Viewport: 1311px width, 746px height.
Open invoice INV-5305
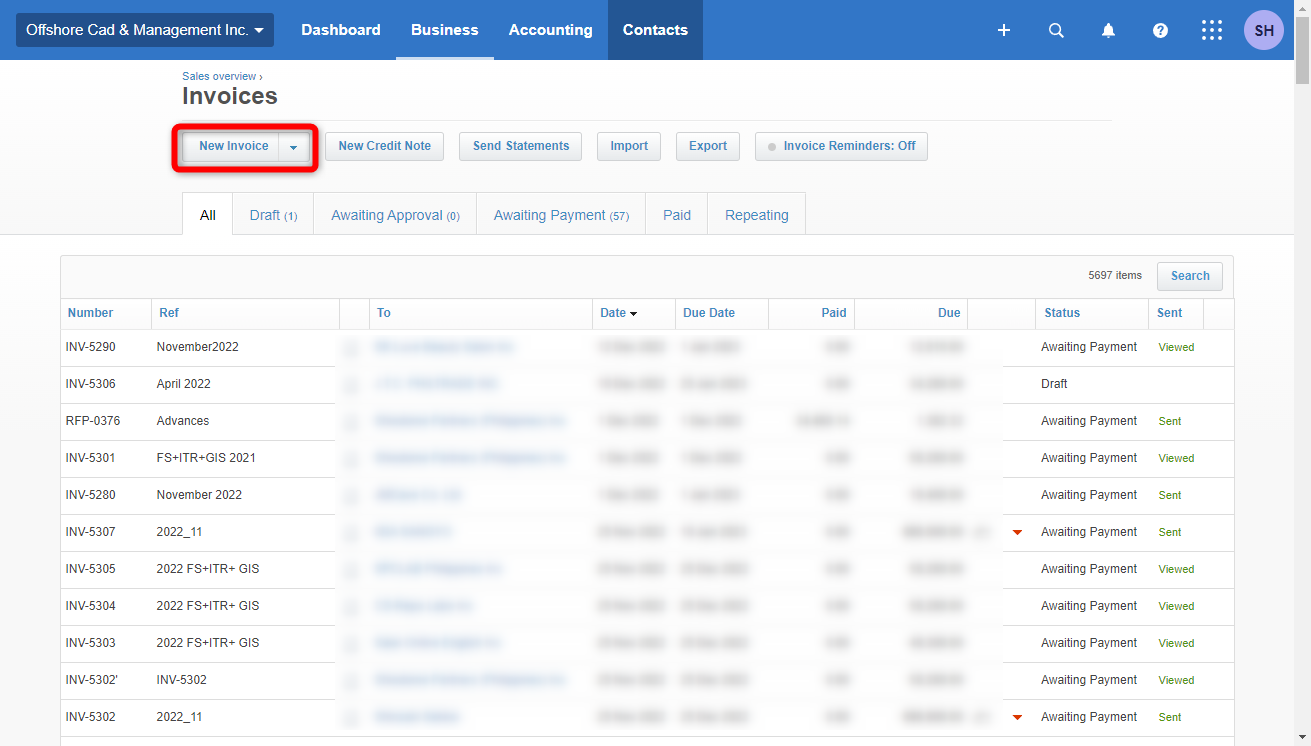[90, 569]
